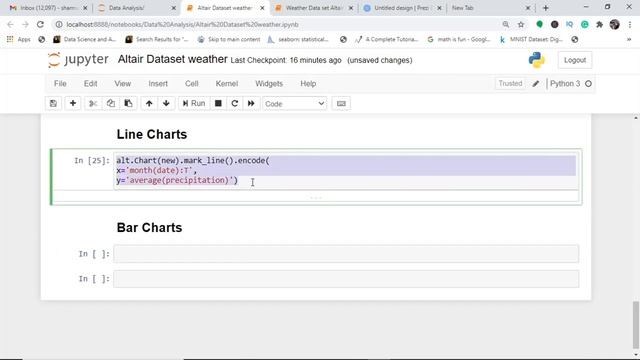
Task: Restart kernel and run all cells icon
Action: pyautogui.click(x=251, y=104)
